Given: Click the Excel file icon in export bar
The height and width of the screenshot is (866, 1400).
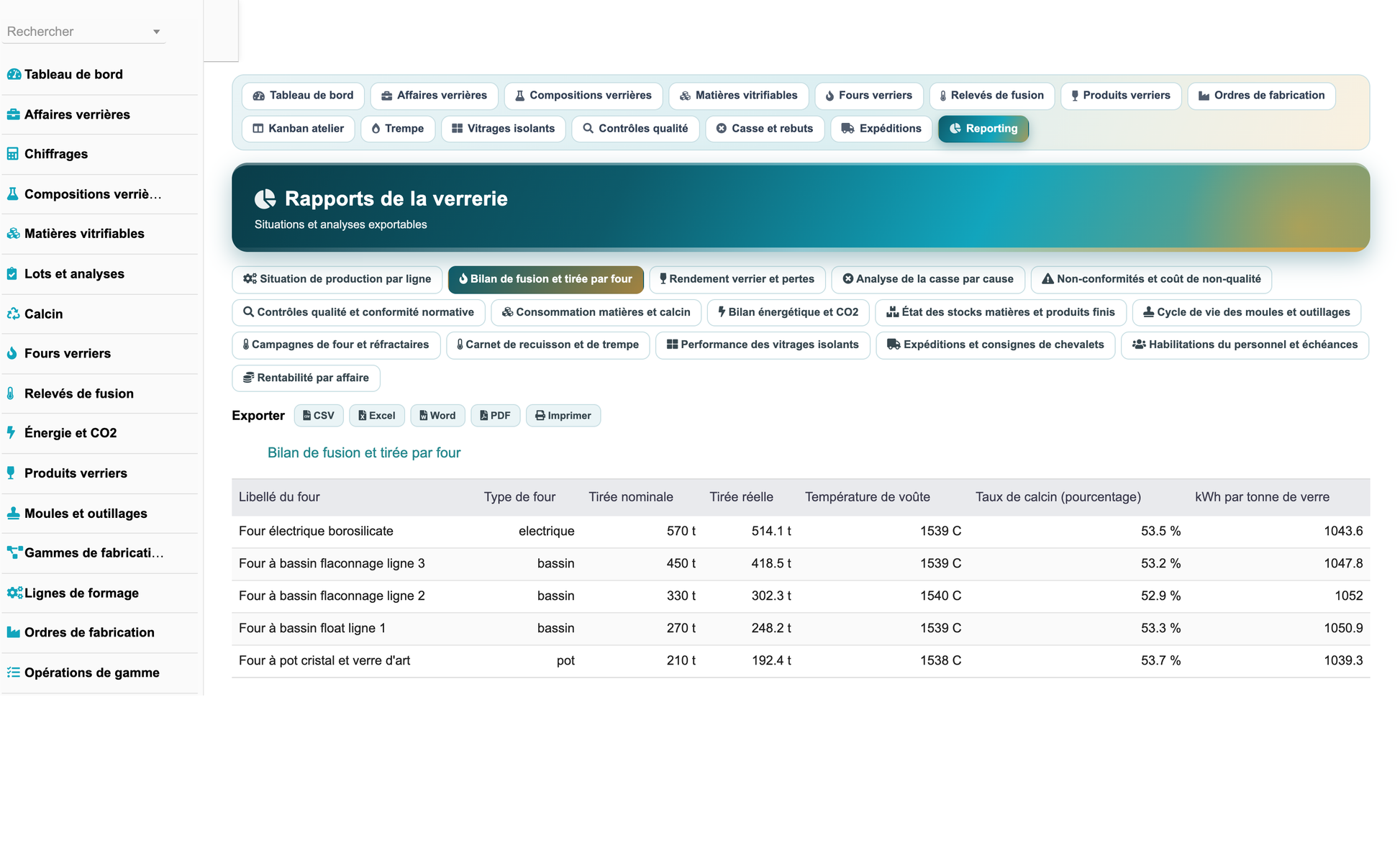Looking at the screenshot, I should click(363, 416).
